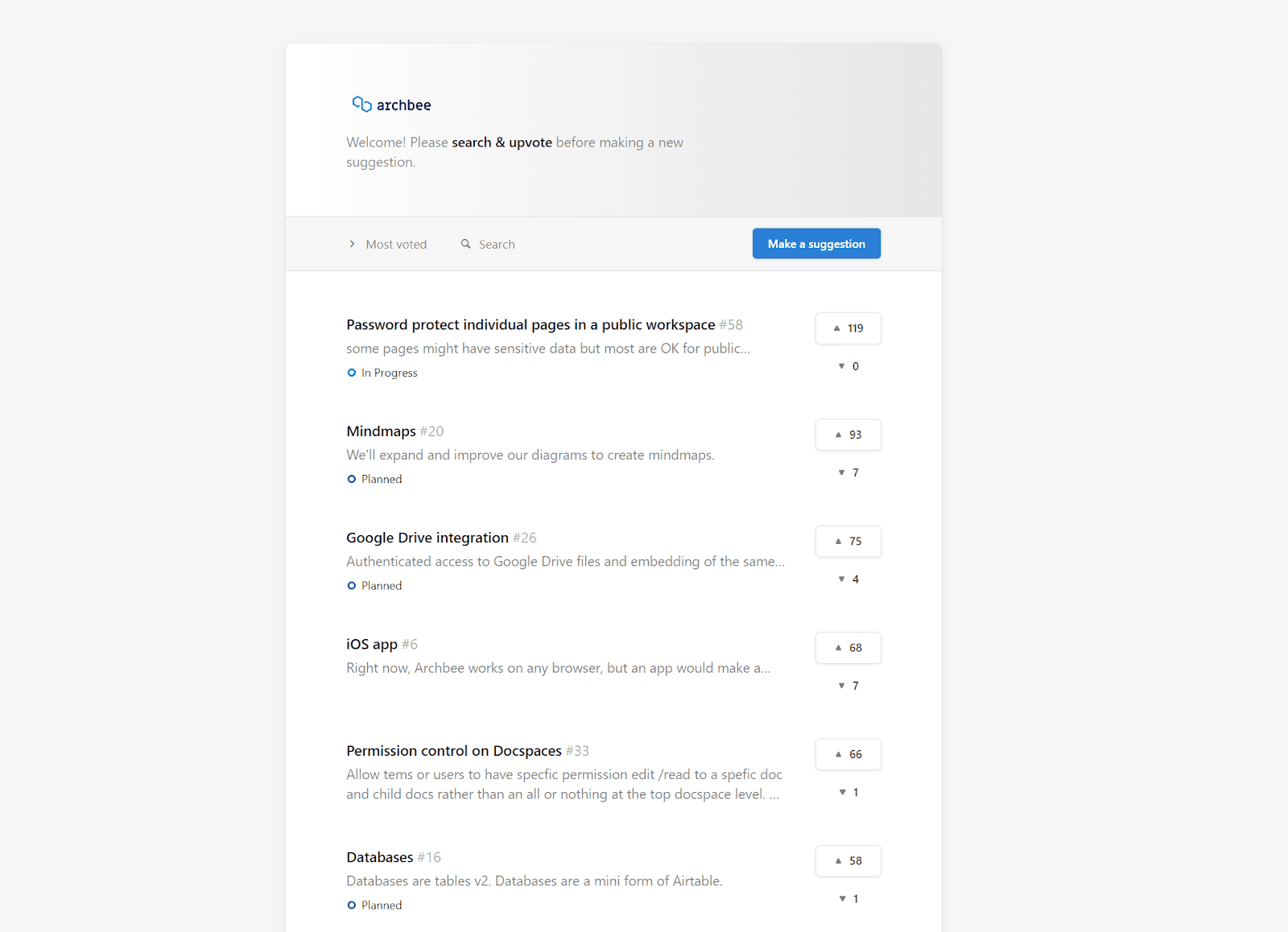
Task: Downvote the Google Drive integration suggestion
Action: 848,579
